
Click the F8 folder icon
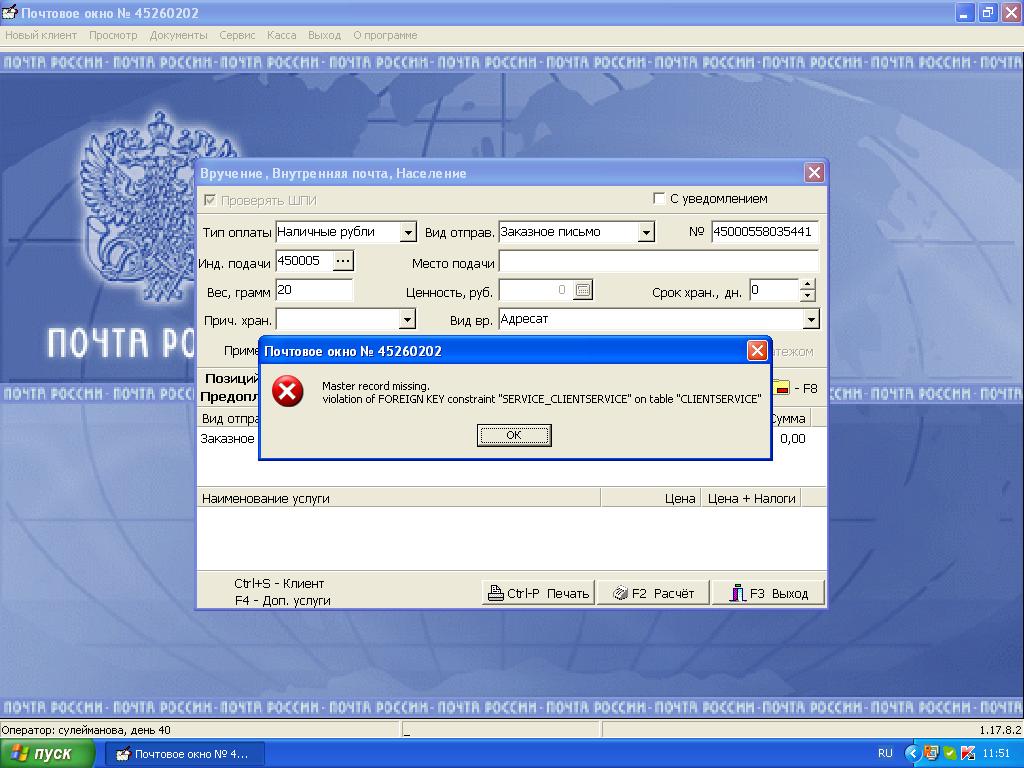pyautogui.click(x=781, y=388)
